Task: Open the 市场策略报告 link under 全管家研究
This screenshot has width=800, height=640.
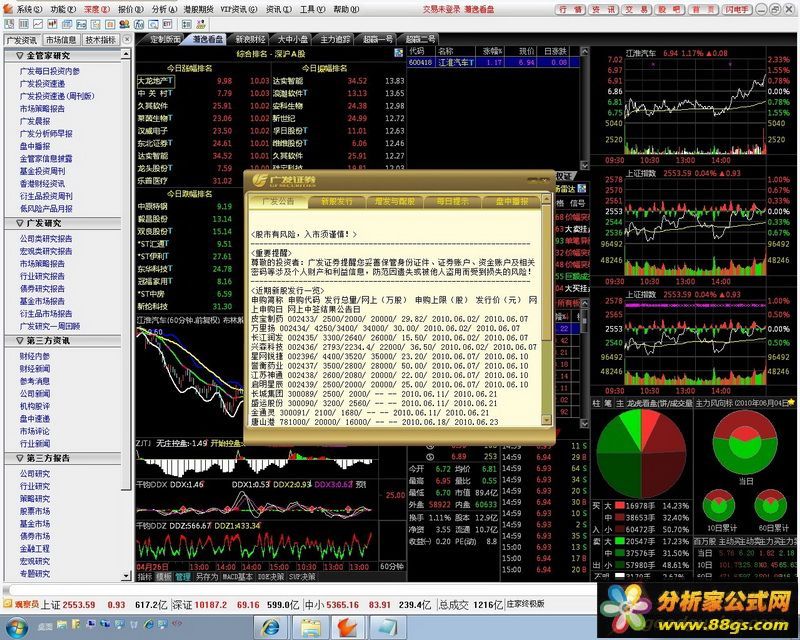Action: point(42,108)
